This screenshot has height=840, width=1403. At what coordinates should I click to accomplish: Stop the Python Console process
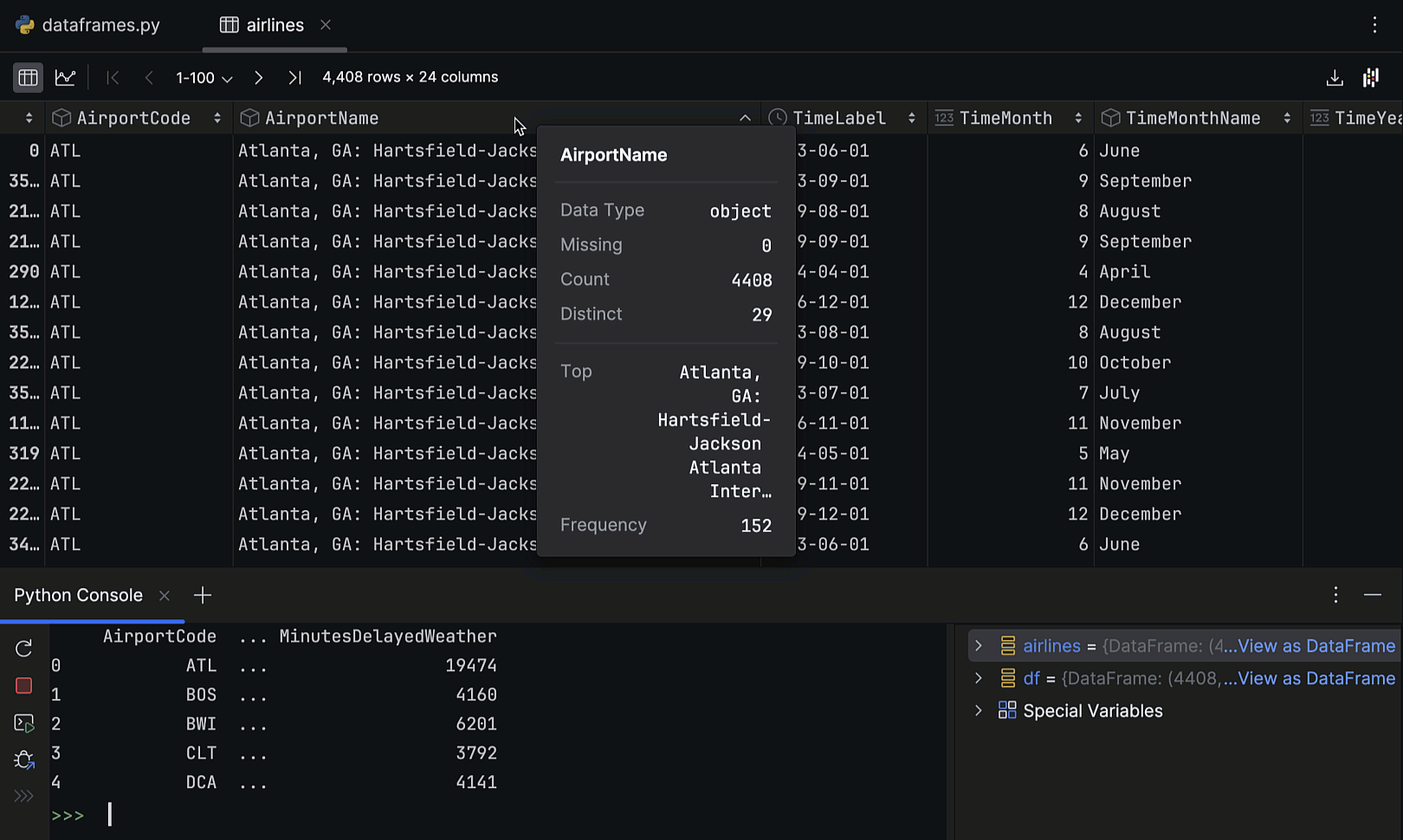23,685
